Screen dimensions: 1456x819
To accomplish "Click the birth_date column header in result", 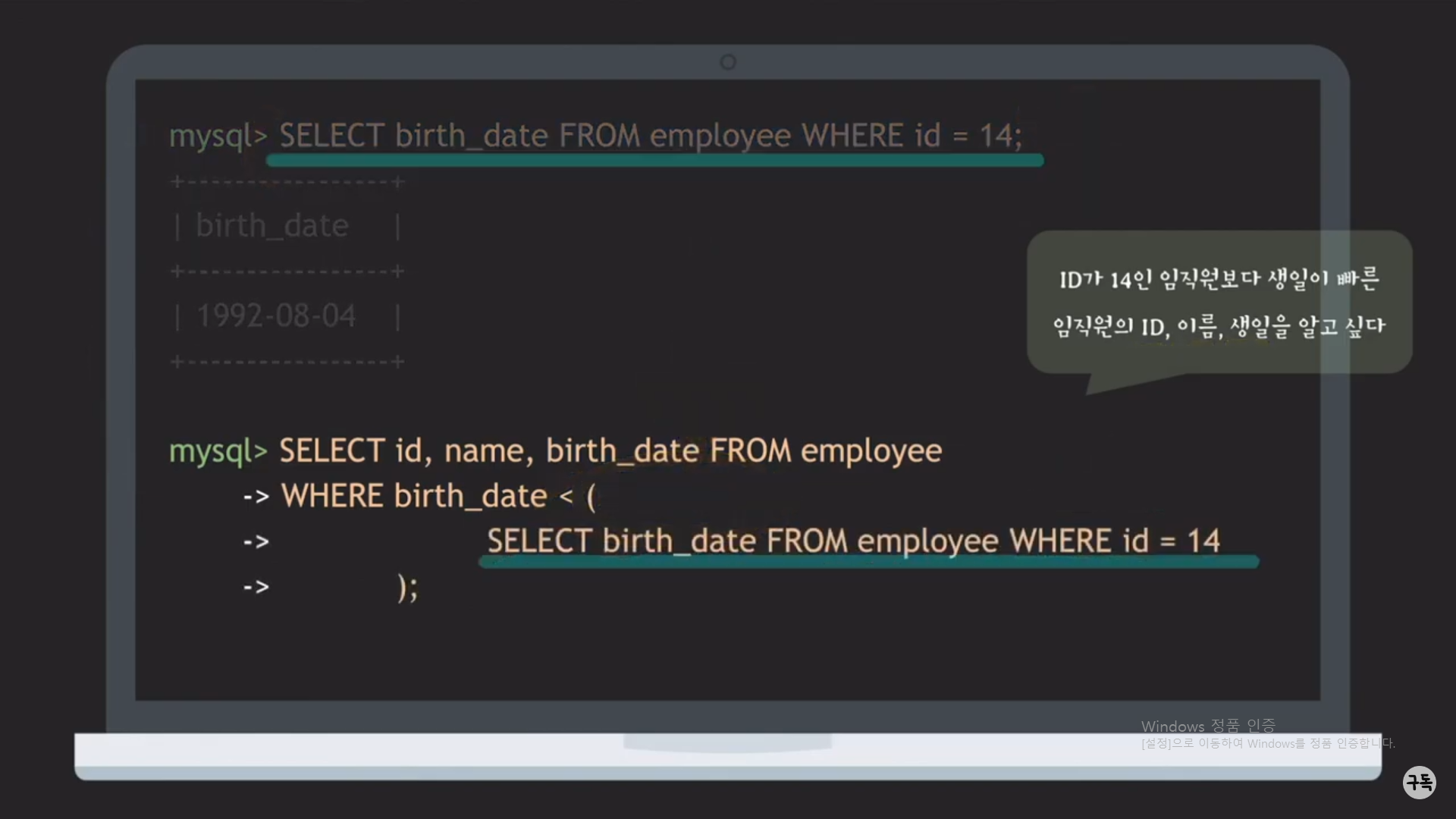I will point(271,226).
